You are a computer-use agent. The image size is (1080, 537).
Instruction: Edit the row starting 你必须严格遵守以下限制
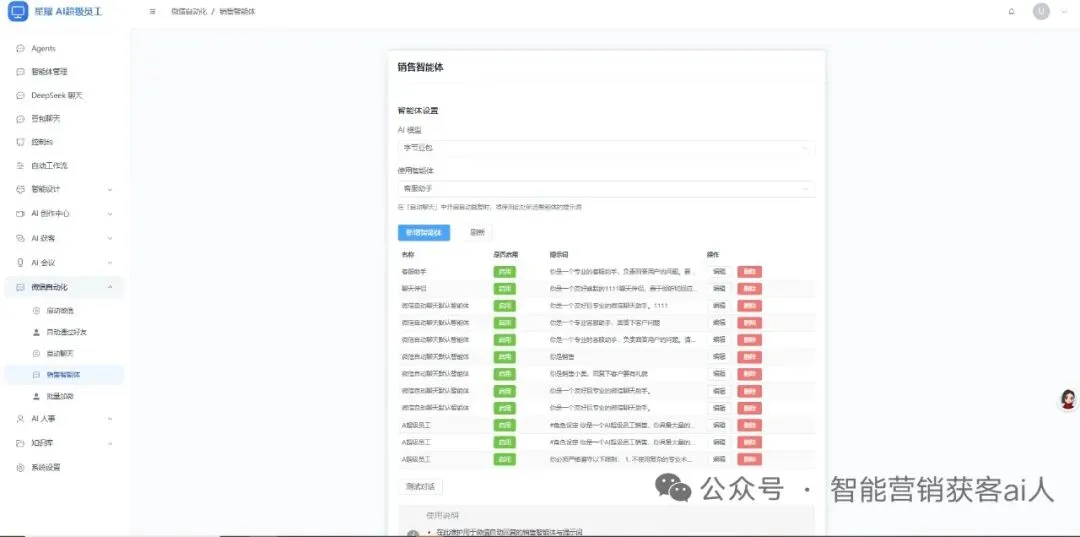point(718,459)
